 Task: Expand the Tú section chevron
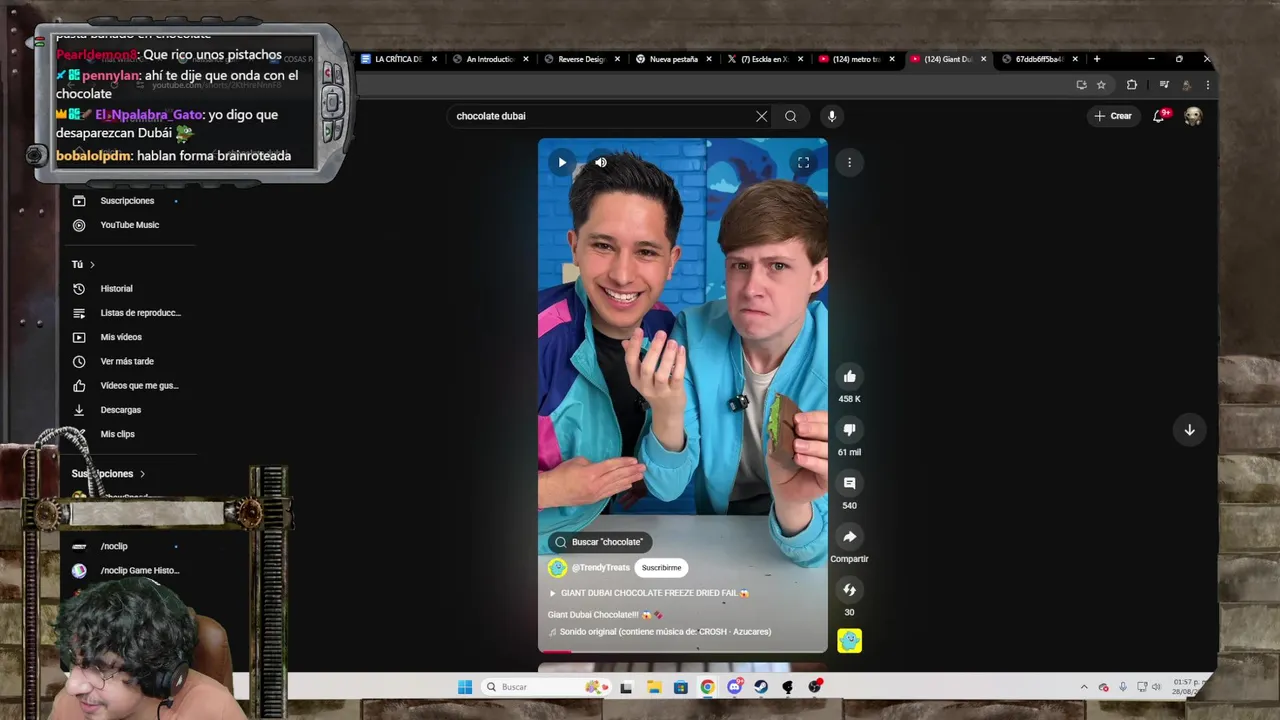(x=92, y=265)
